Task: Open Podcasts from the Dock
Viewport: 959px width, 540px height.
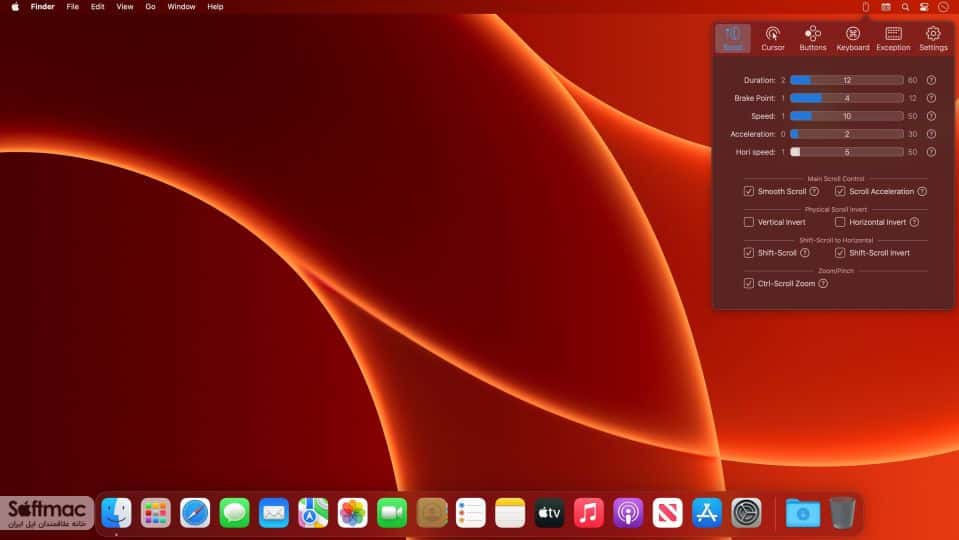Action: pyautogui.click(x=628, y=512)
